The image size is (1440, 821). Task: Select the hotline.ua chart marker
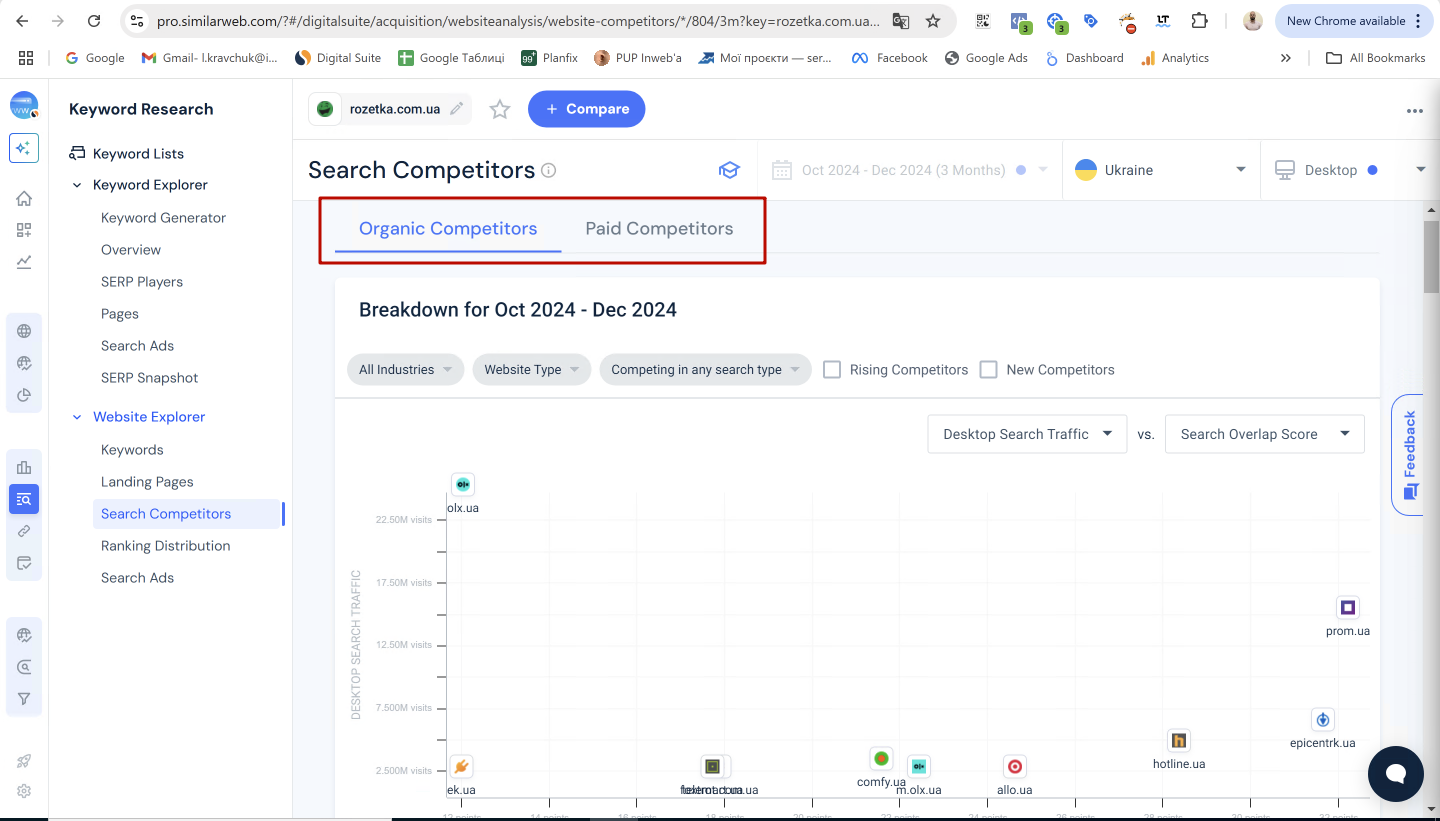click(x=1179, y=741)
